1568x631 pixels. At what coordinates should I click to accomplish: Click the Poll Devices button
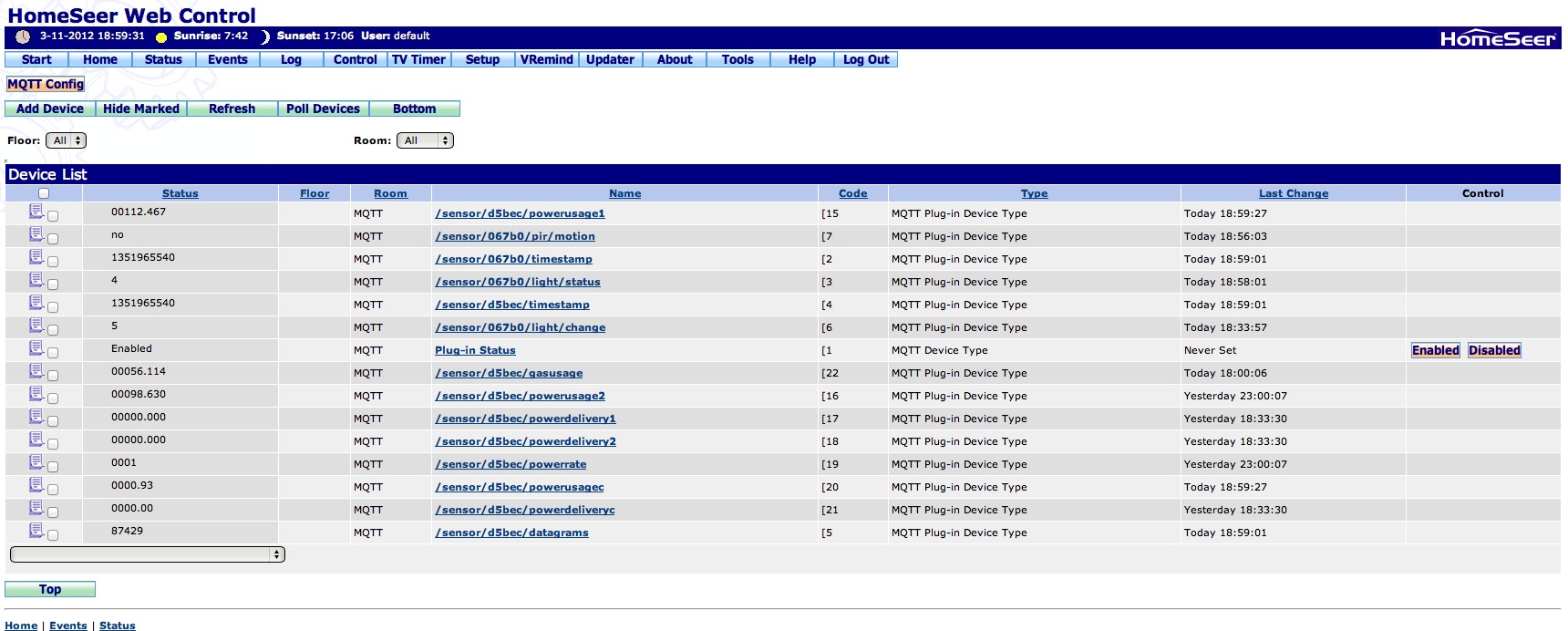[x=324, y=109]
